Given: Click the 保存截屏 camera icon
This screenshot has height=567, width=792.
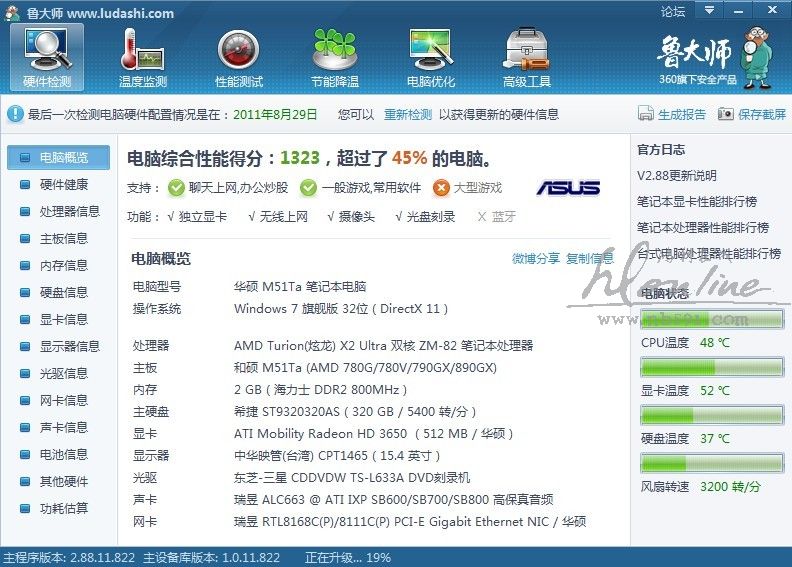Looking at the screenshot, I should tap(725, 115).
